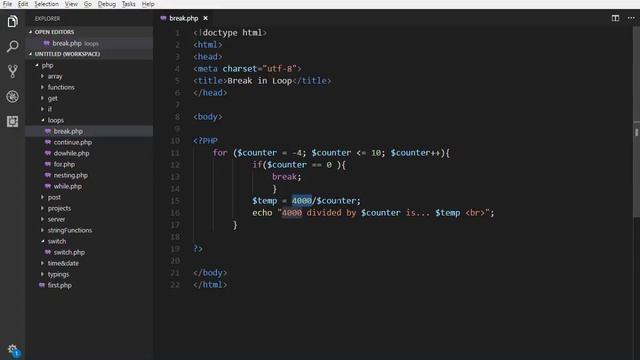Open the Extensions view
Screen dimensions: 640x360
[13, 122]
